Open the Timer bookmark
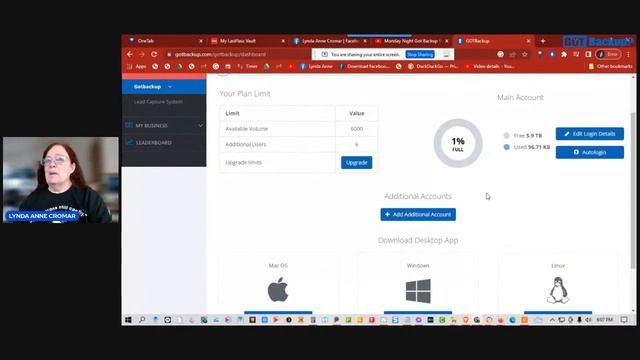This screenshot has height=360, width=640. click(247, 66)
